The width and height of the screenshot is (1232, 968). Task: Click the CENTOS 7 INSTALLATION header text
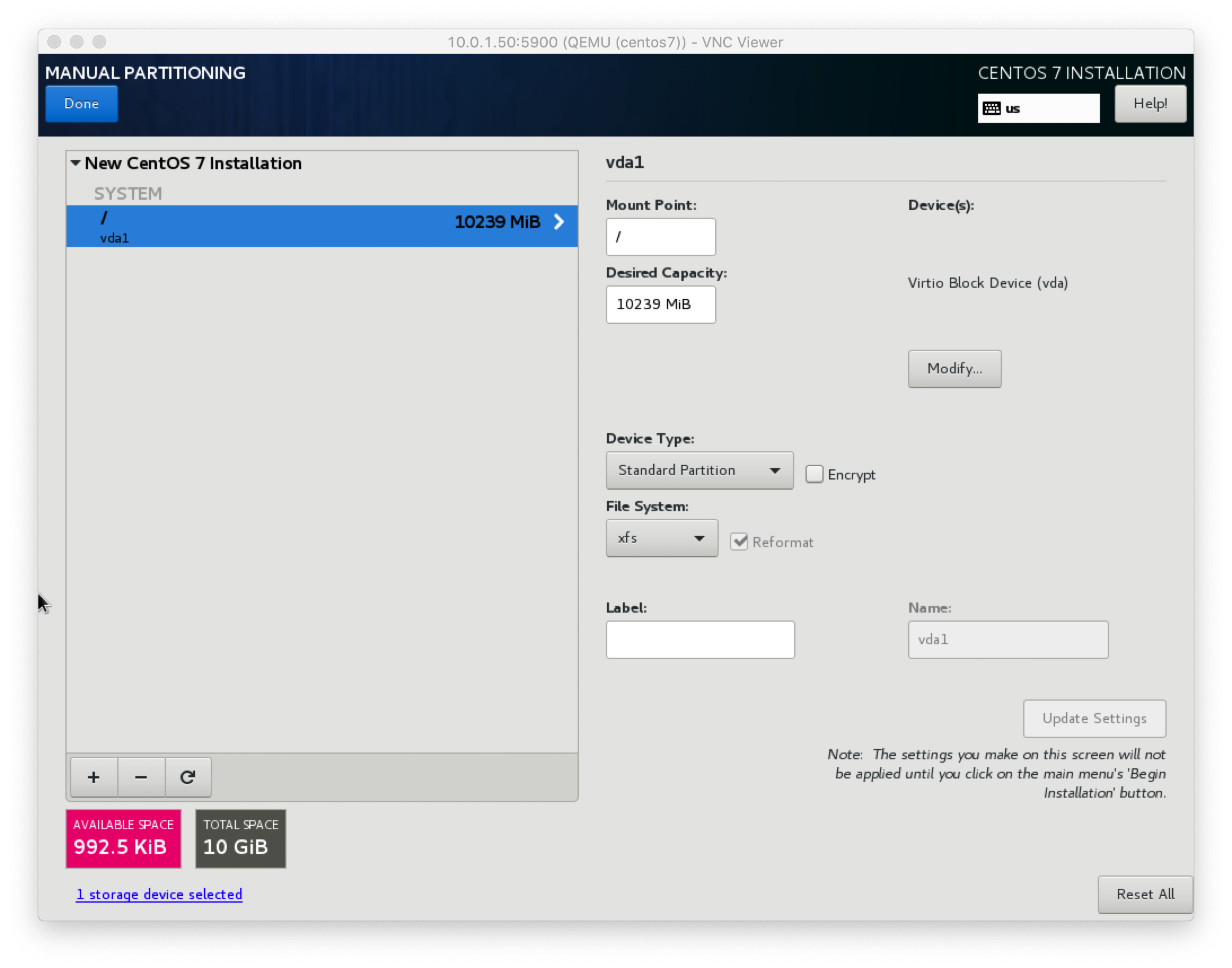tap(1081, 73)
